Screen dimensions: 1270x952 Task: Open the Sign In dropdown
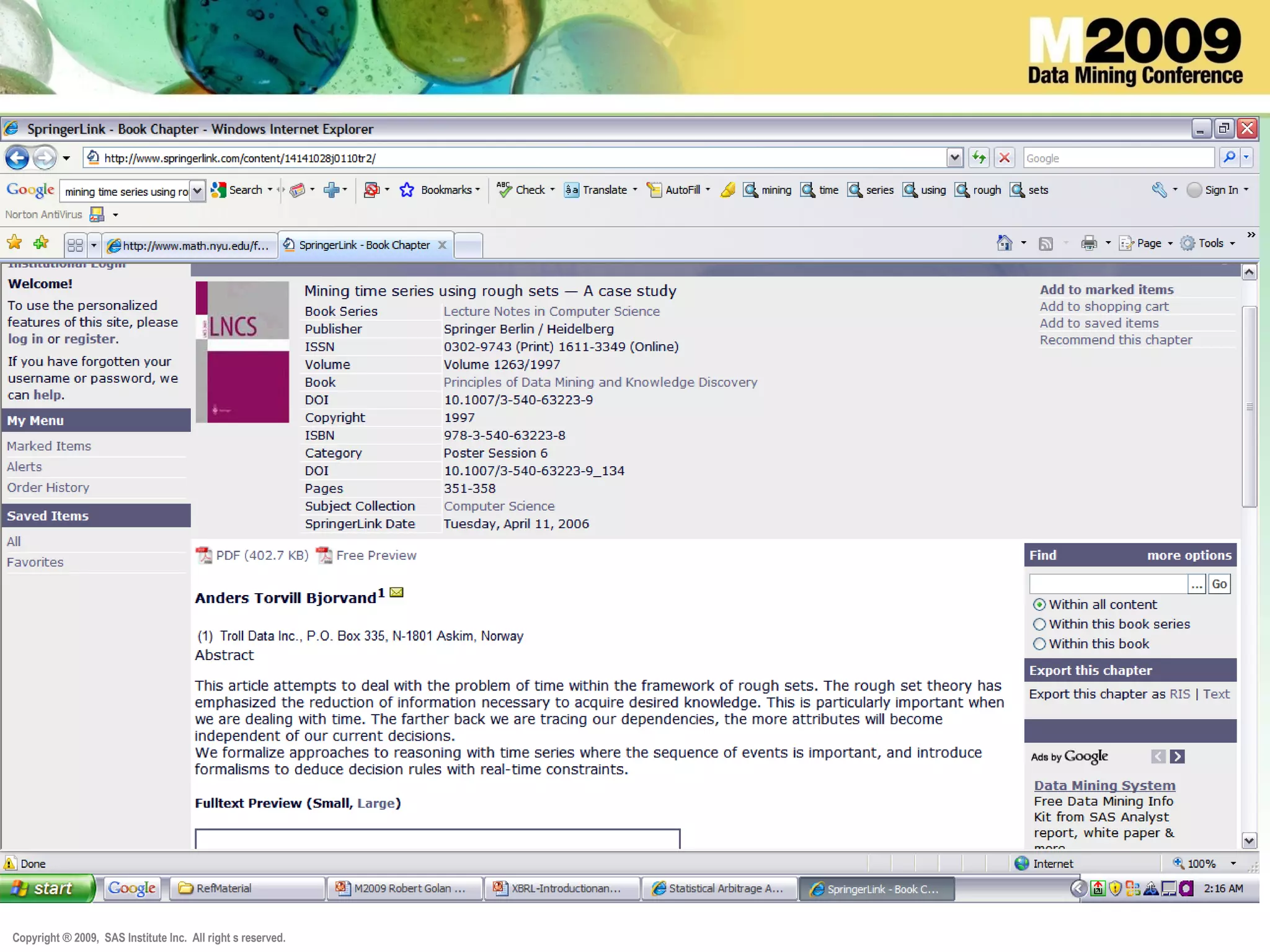click(1246, 190)
